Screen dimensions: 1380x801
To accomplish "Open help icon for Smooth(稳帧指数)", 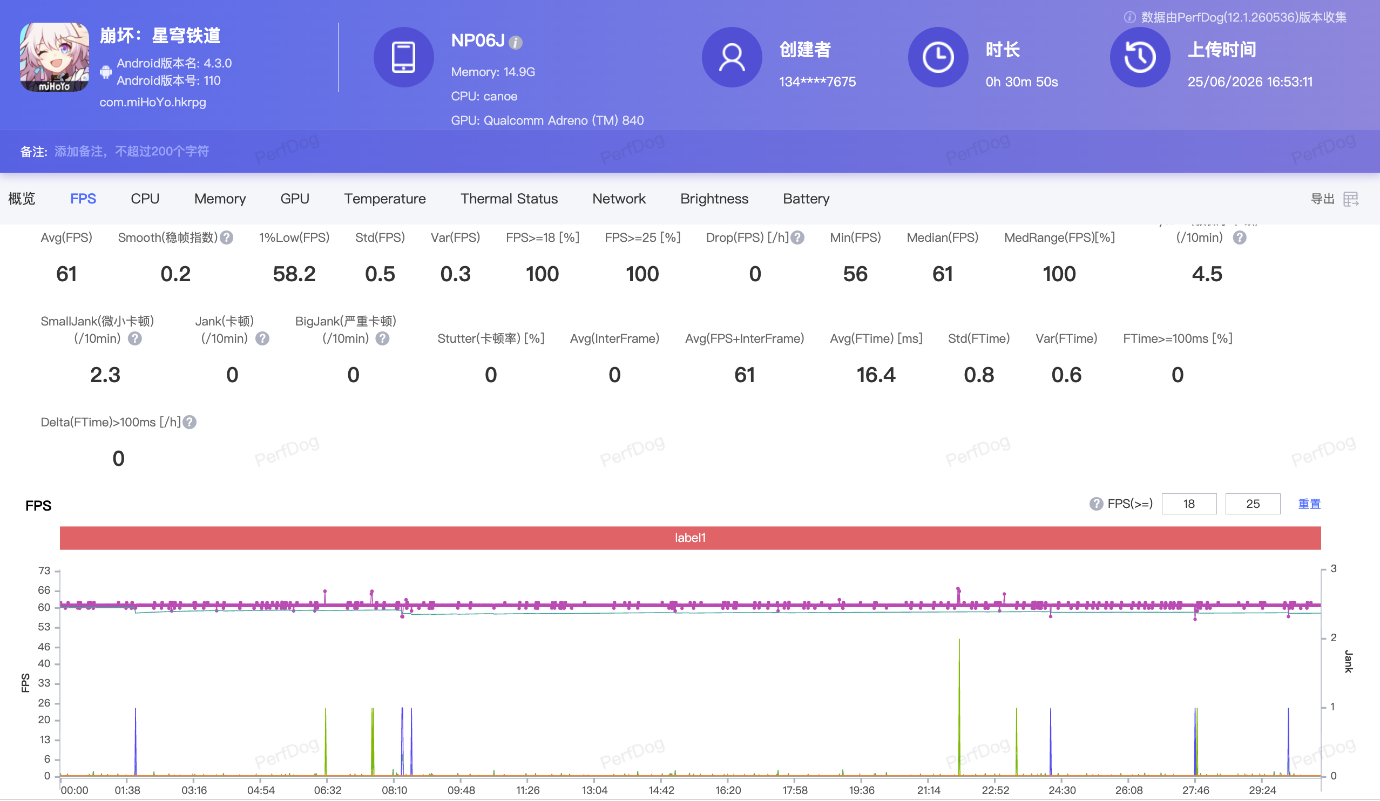I will tap(227, 238).
